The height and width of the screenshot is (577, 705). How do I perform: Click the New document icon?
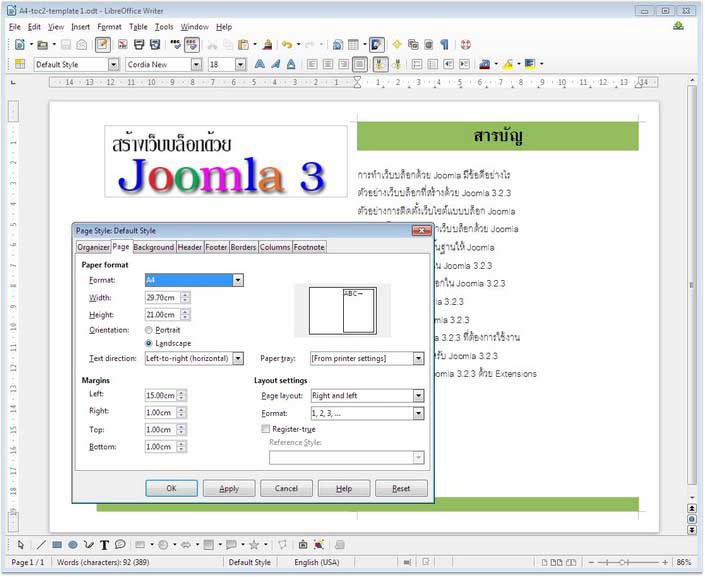coord(20,45)
